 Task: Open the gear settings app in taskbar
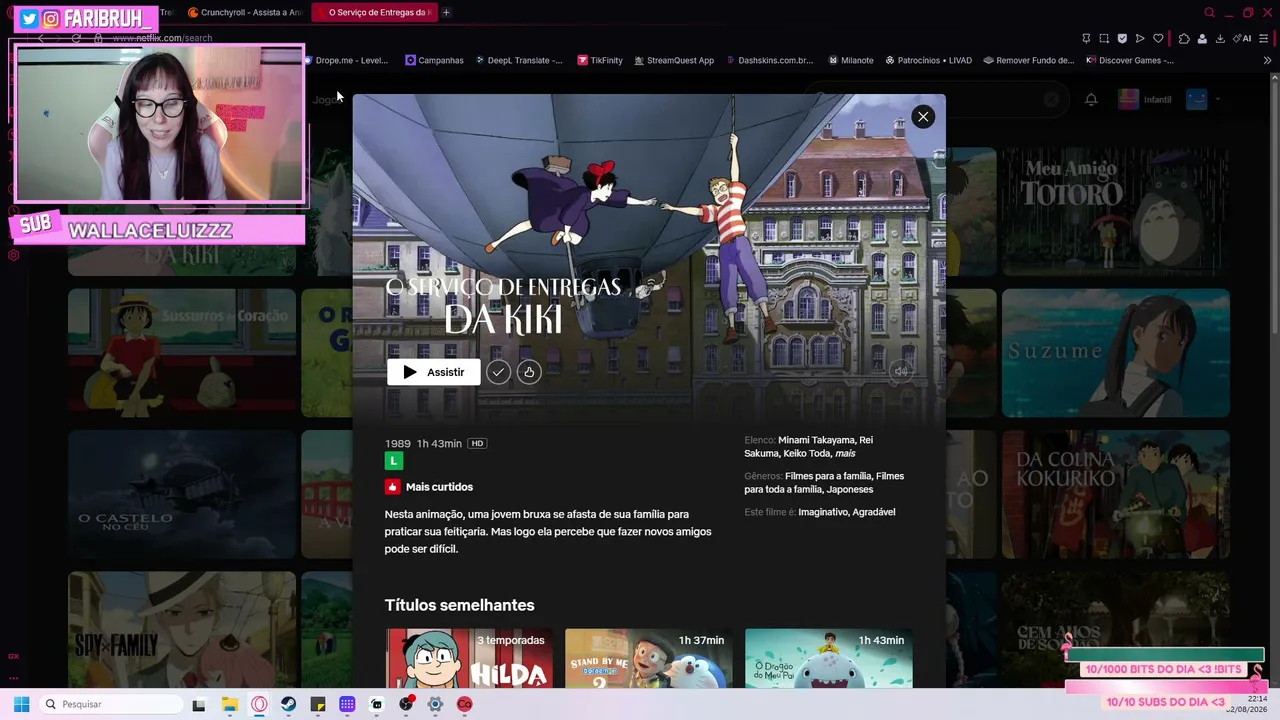435,704
